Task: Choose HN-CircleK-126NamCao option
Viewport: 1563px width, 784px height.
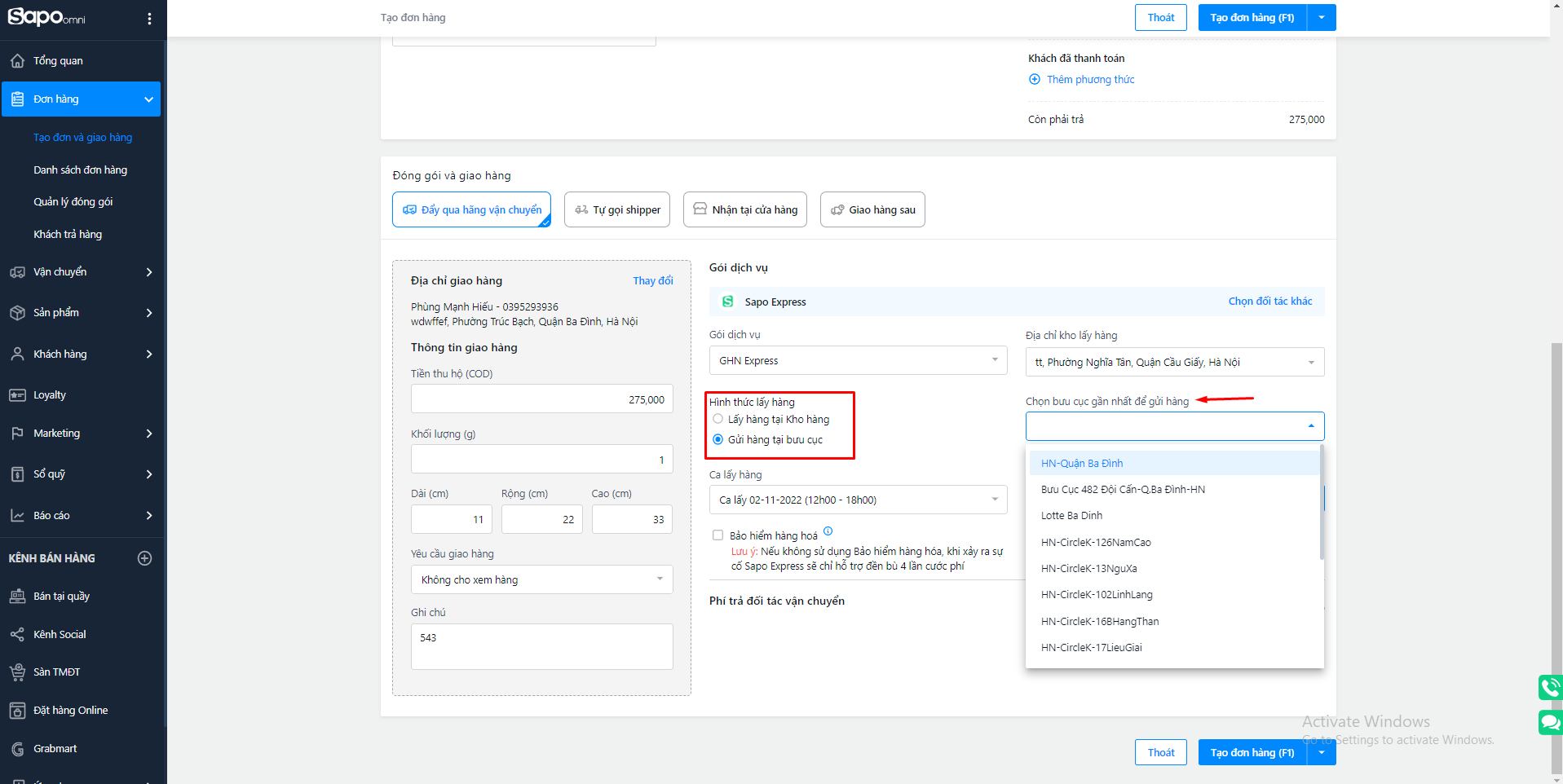Action: click(x=1174, y=542)
